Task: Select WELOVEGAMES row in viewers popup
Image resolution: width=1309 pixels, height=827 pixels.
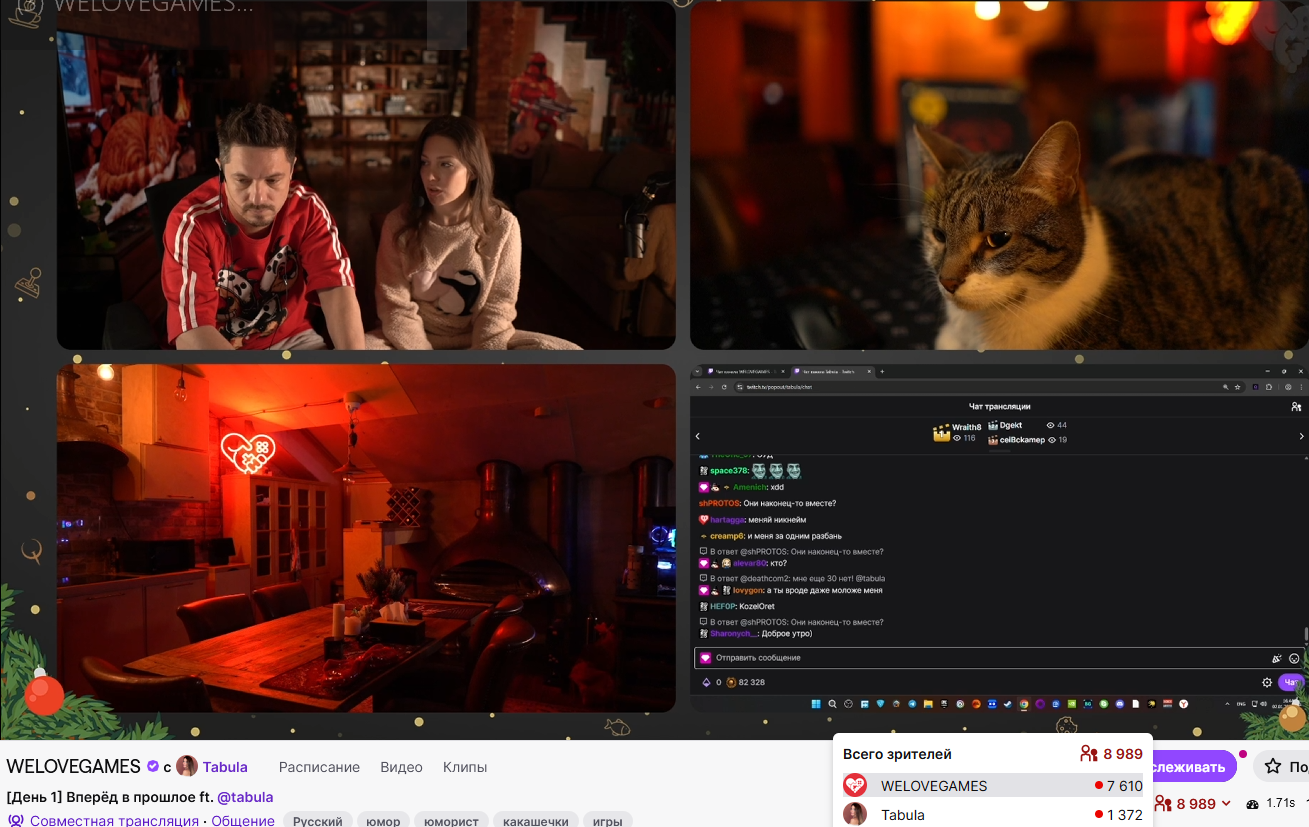Action: pyautogui.click(x=992, y=786)
